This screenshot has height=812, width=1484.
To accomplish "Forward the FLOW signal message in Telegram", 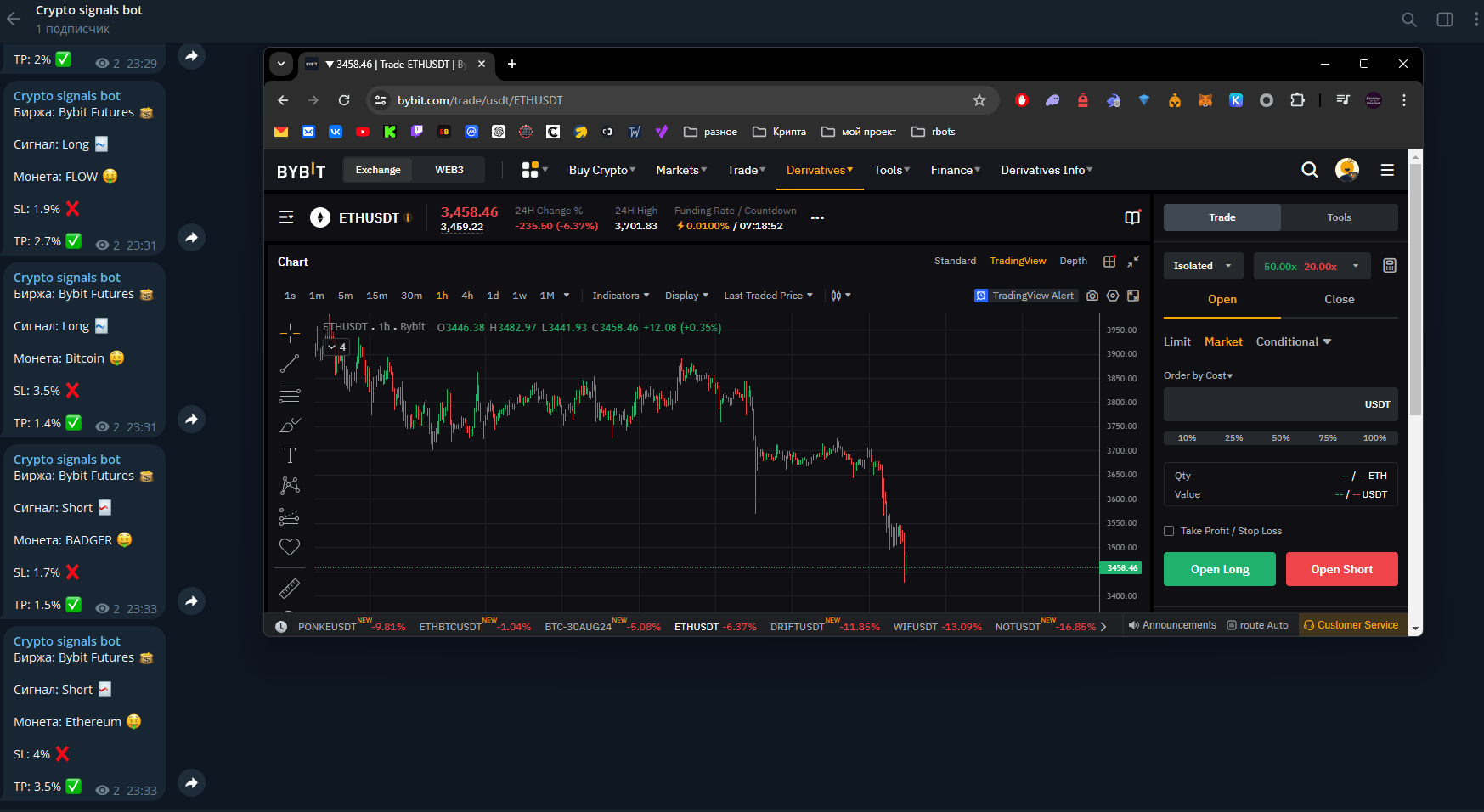I will click(x=192, y=238).
